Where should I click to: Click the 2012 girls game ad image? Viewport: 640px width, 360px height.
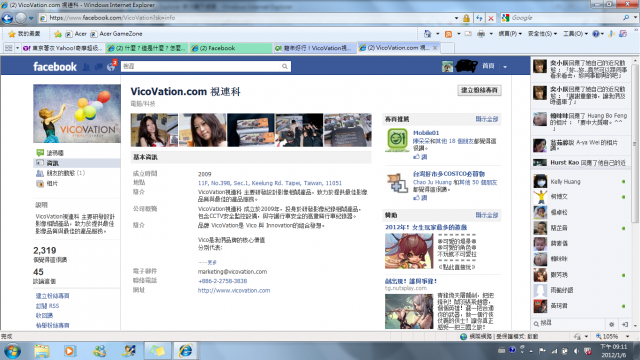click(x=409, y=251)
